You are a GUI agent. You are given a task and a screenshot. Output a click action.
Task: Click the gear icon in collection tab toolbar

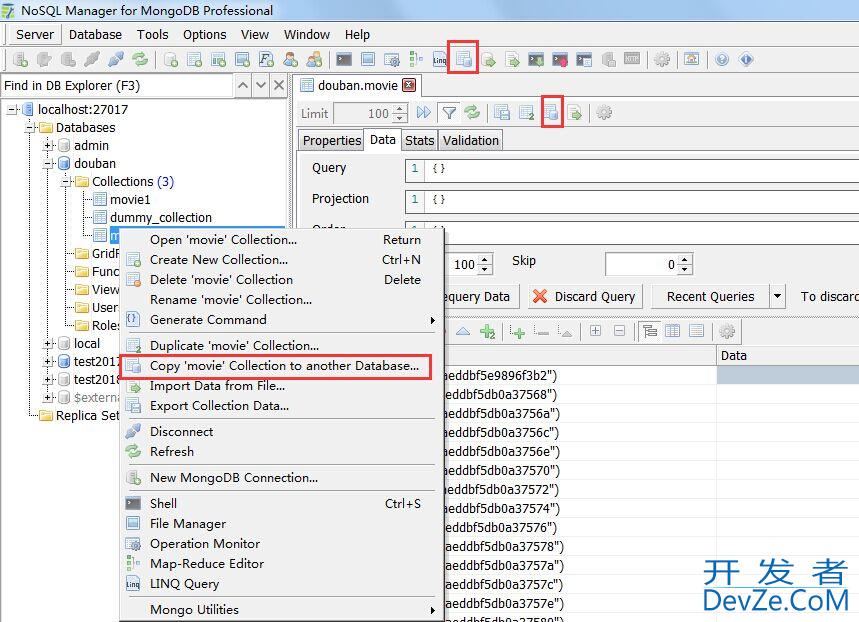click(604, 113)
